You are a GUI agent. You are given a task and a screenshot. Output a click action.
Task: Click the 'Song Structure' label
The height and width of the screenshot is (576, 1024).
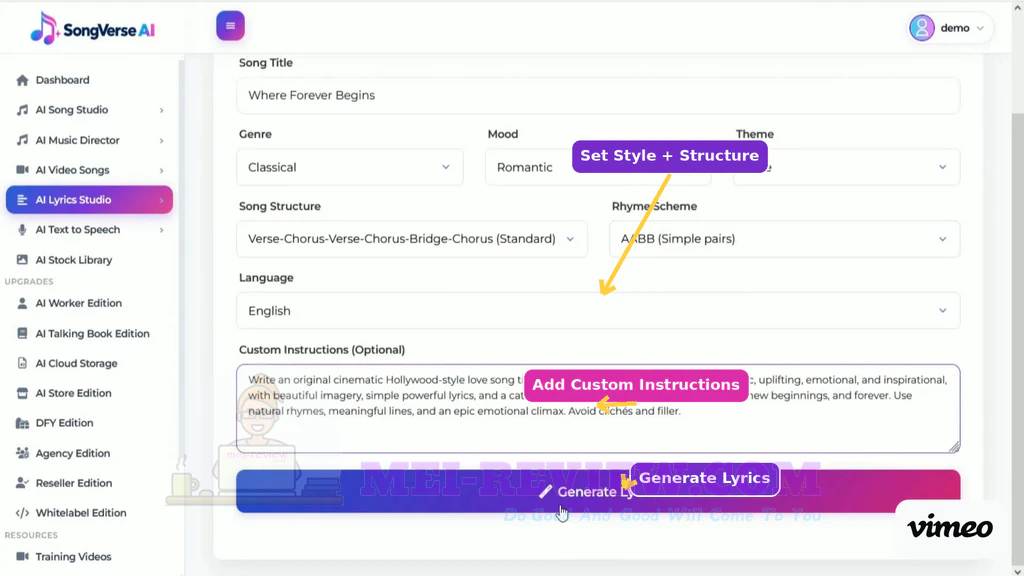click(x=280, y=206)
